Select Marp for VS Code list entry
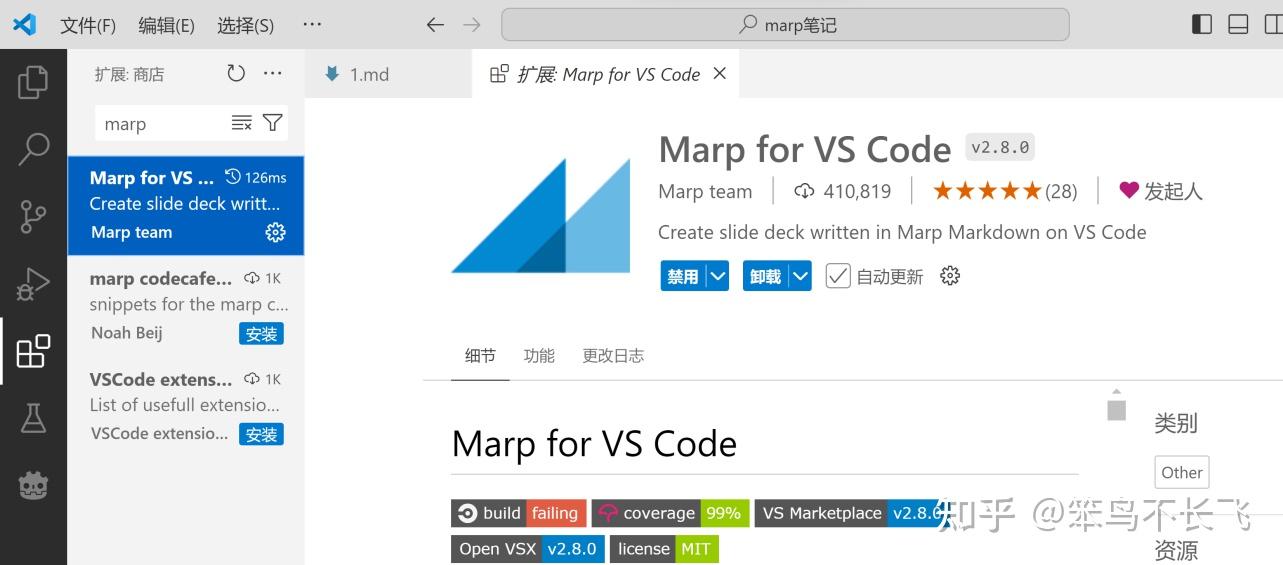 (x=186, y=205)
